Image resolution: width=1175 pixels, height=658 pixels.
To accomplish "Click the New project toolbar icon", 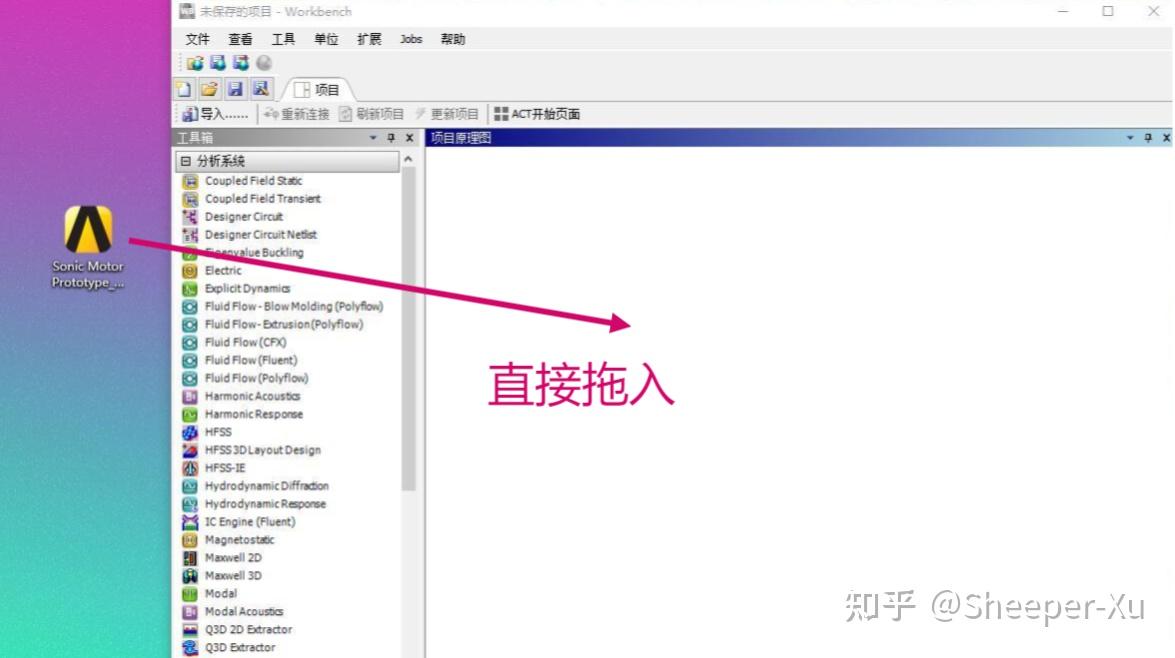I will [x=183, y=88].
